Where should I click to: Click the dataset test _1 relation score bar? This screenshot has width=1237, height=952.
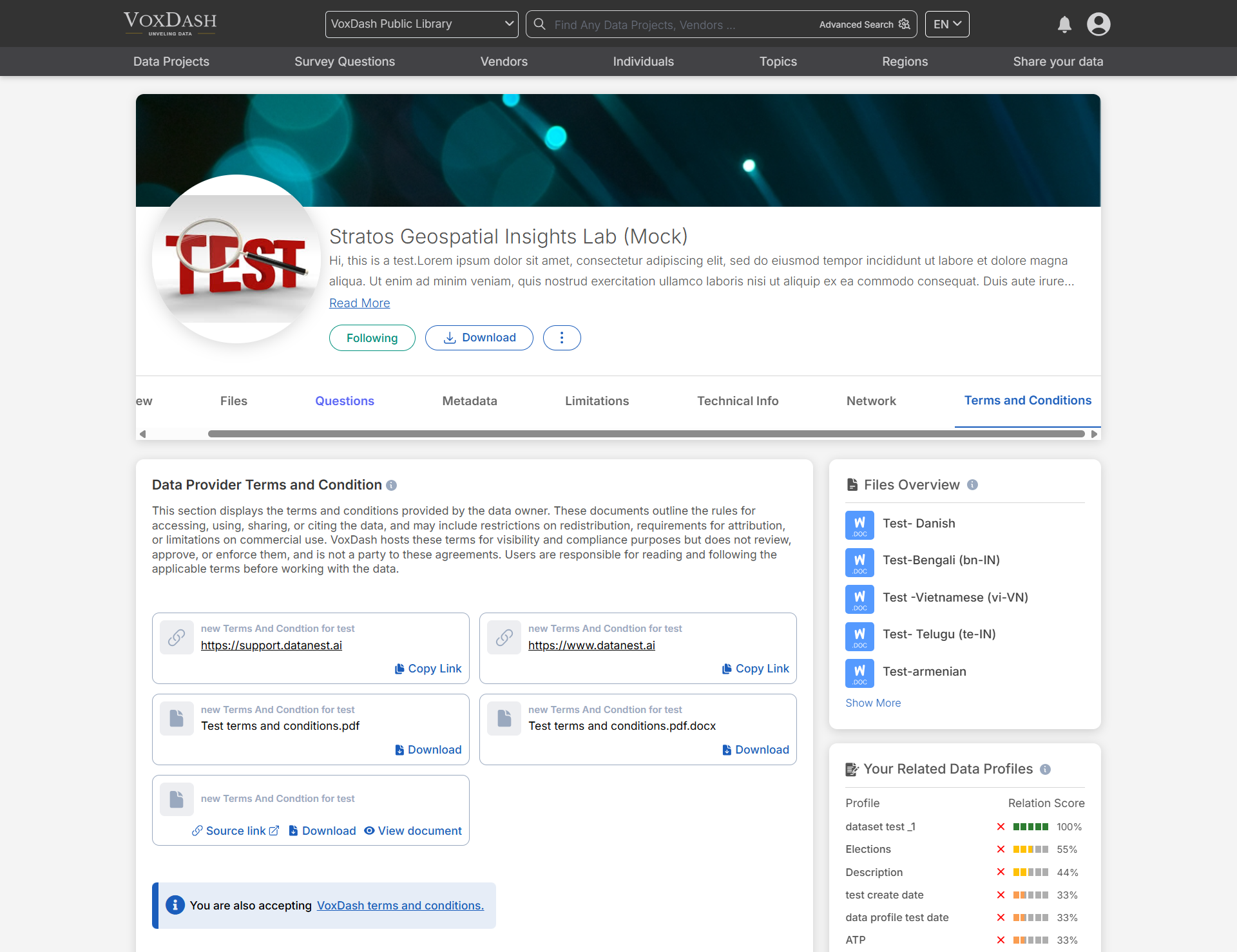pyautogui.click(x=1031, y=826)
